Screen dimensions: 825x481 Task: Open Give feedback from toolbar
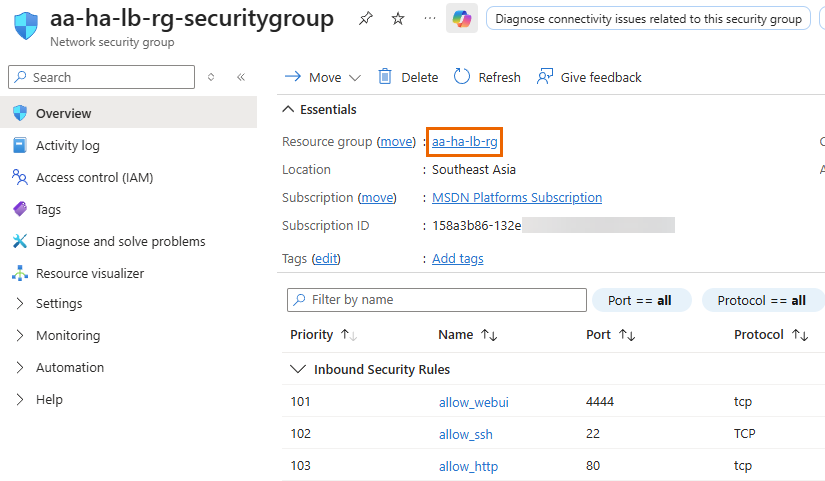[x=589, y=77]
